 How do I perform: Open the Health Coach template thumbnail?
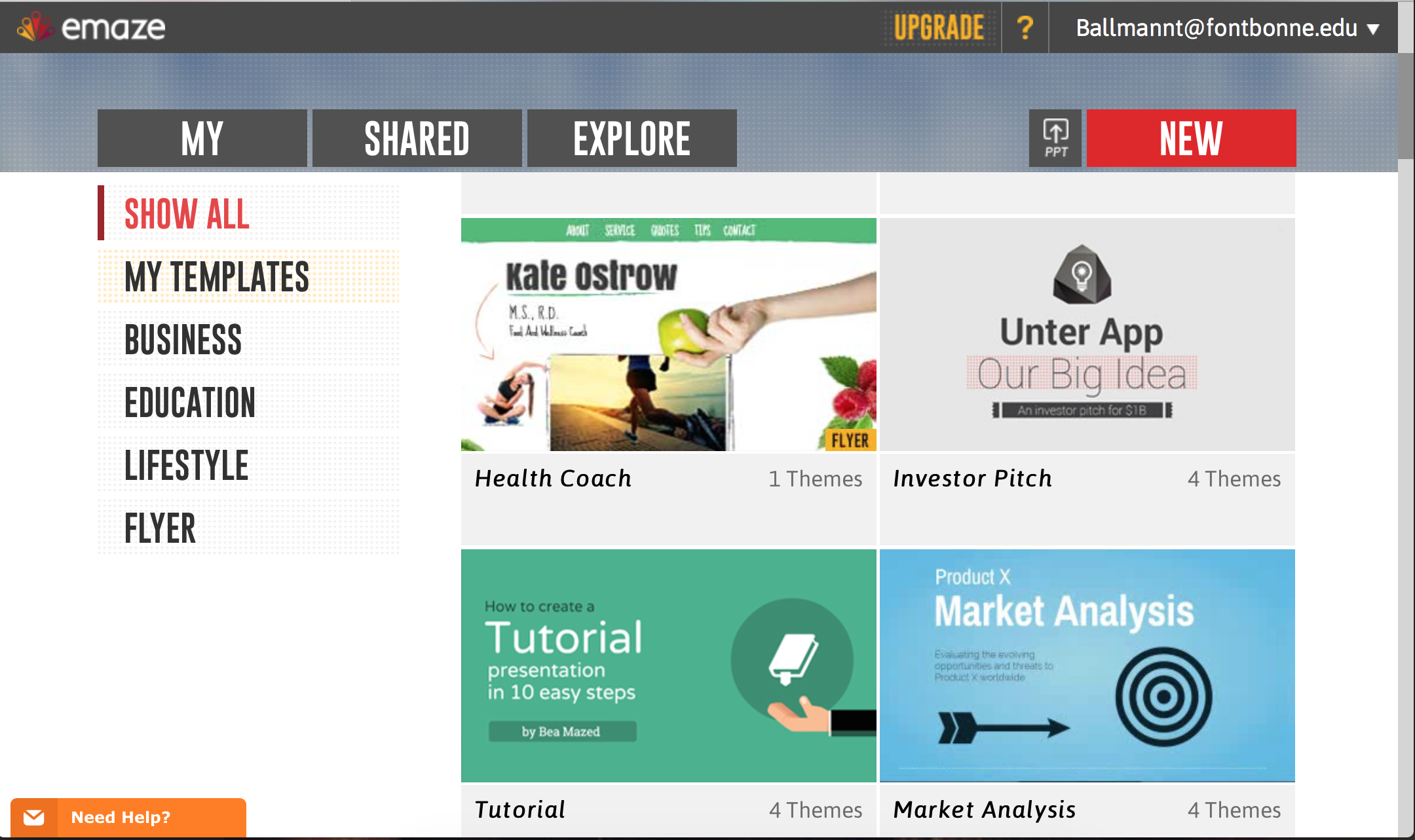tap(668, 335)
